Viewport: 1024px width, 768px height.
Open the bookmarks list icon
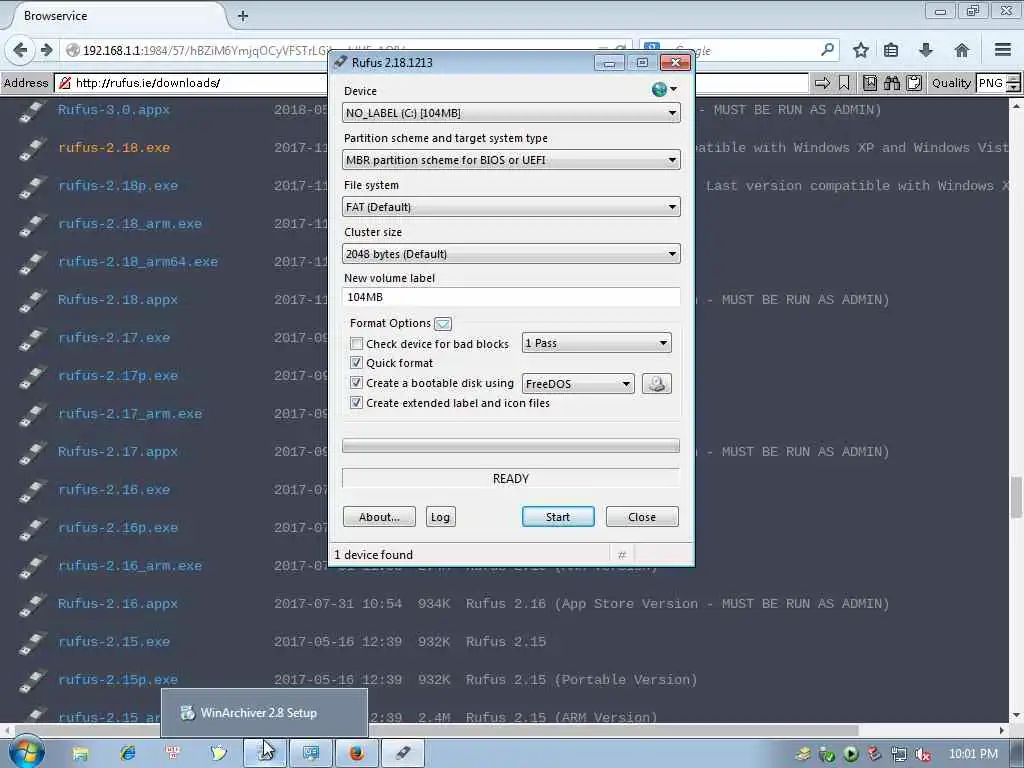tap(891, 50)
